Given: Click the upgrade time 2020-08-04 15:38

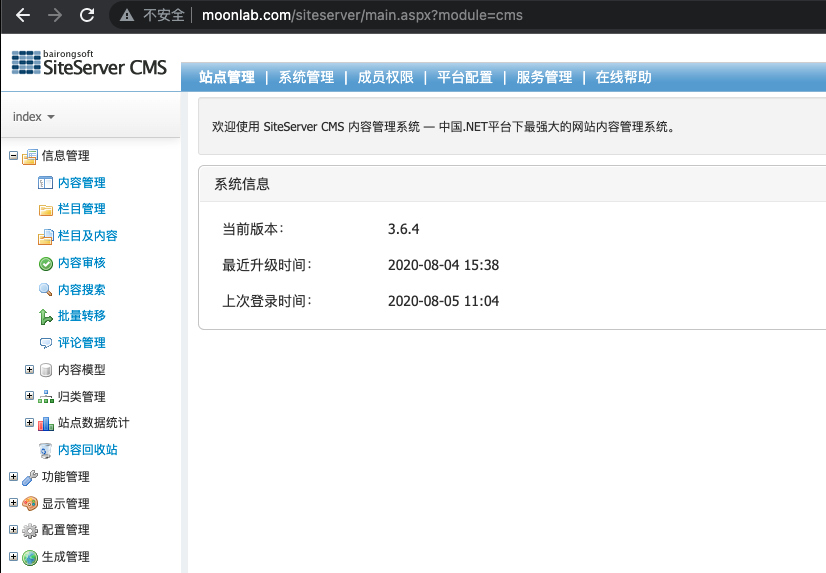Looking at the screenshot, I should click(444, 265).
